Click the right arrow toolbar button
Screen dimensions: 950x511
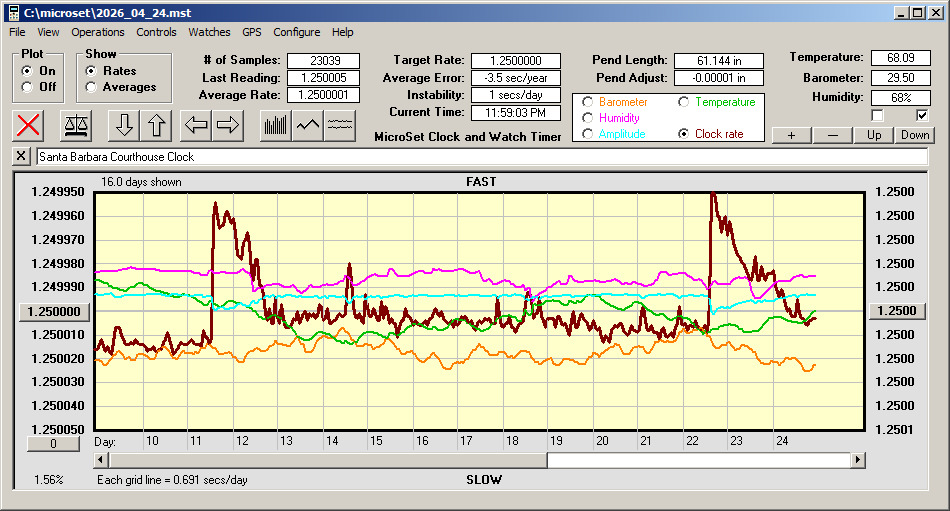click(x=229, y=125)
